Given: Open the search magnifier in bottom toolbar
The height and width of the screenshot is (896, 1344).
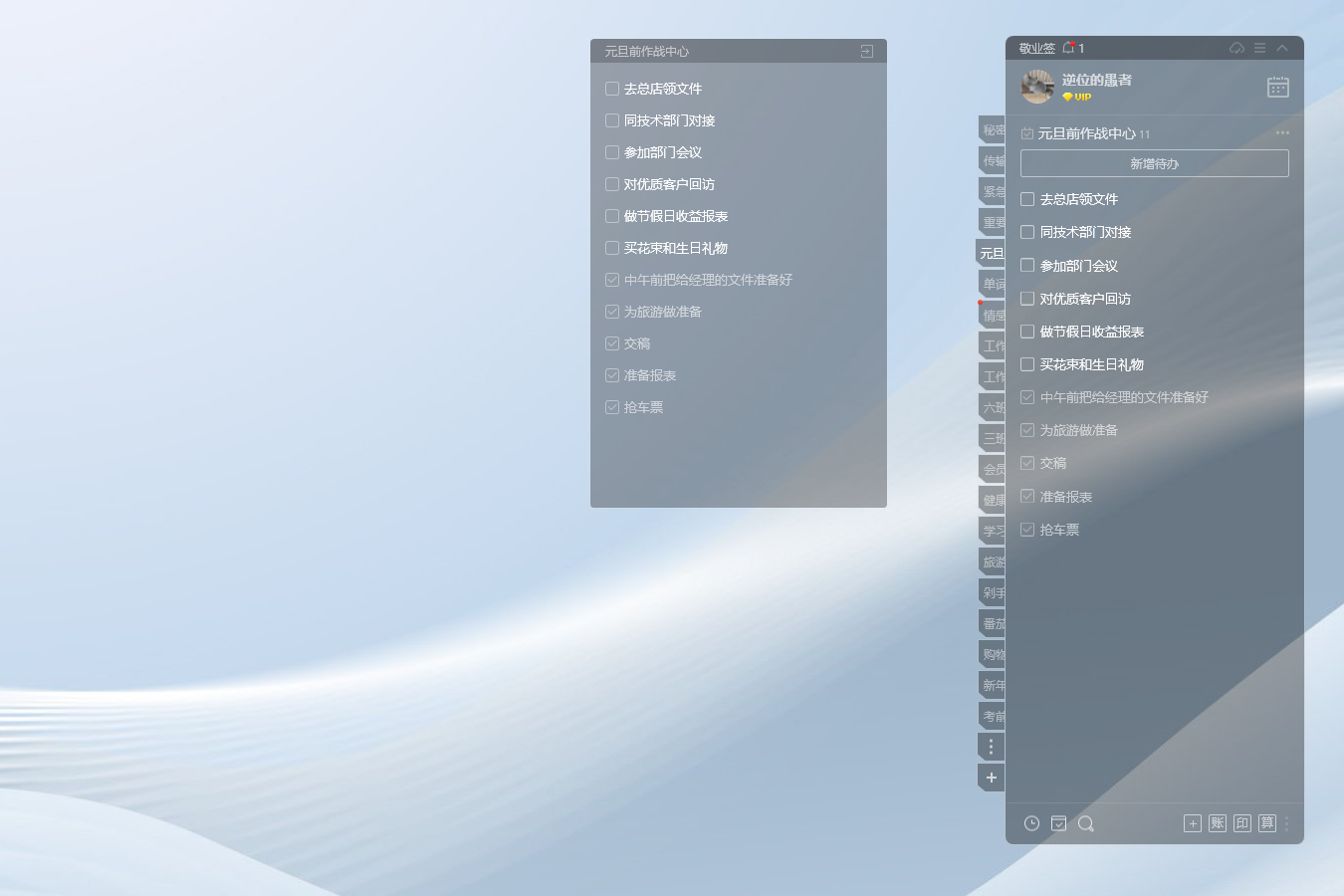Looking at the screenshot, I should (x=1085, y=823).
